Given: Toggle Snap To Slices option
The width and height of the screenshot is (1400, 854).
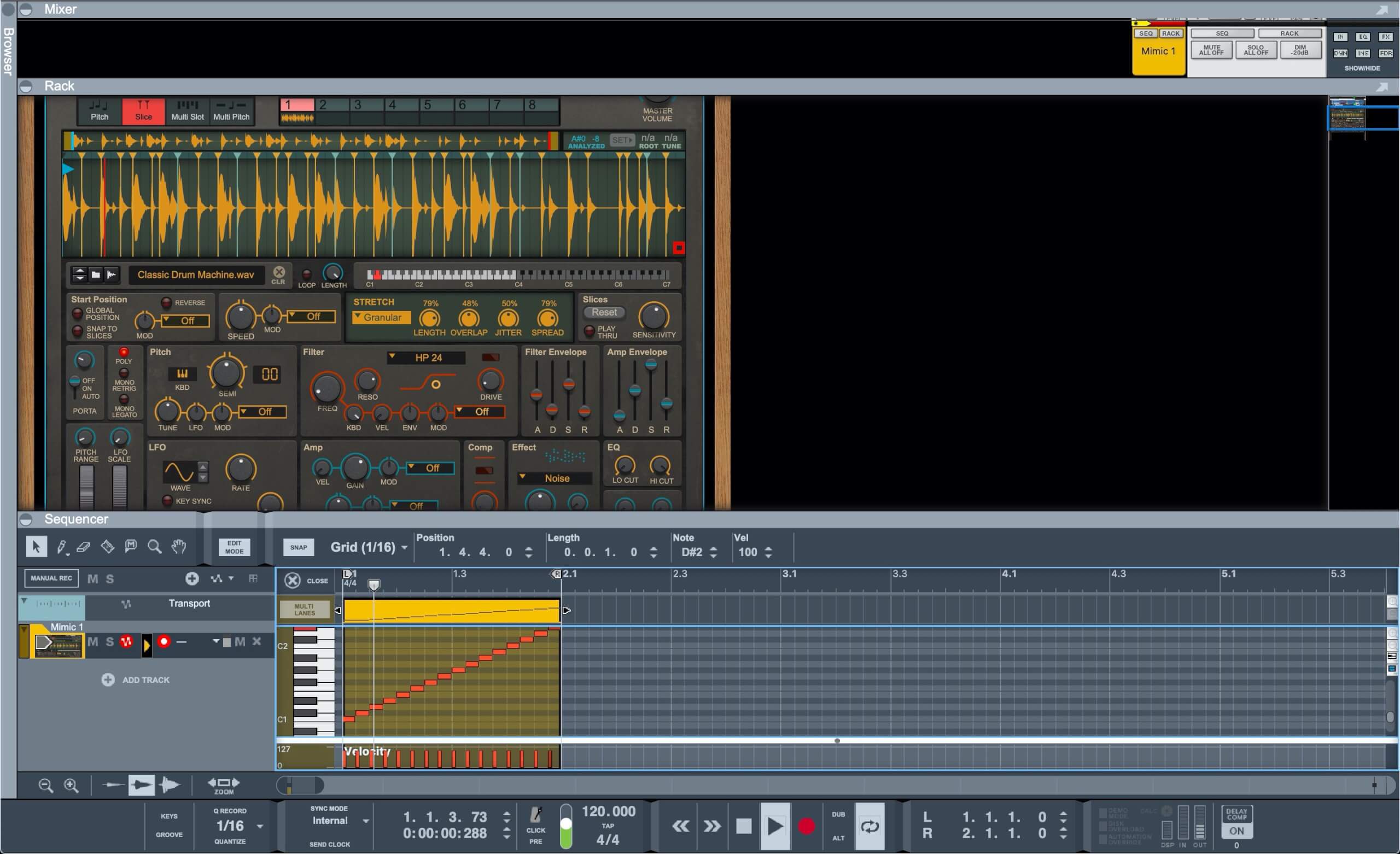Looking at the screenshot, I should [x=78, y=331].
